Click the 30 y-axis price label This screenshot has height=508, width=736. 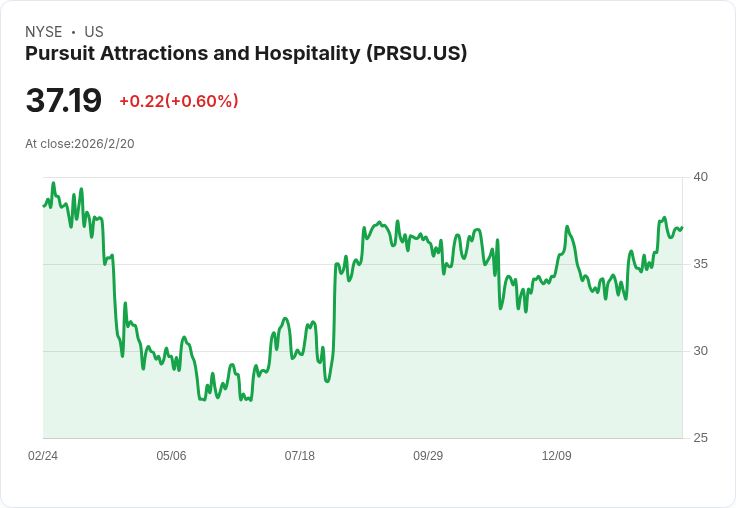pos(701,351)
